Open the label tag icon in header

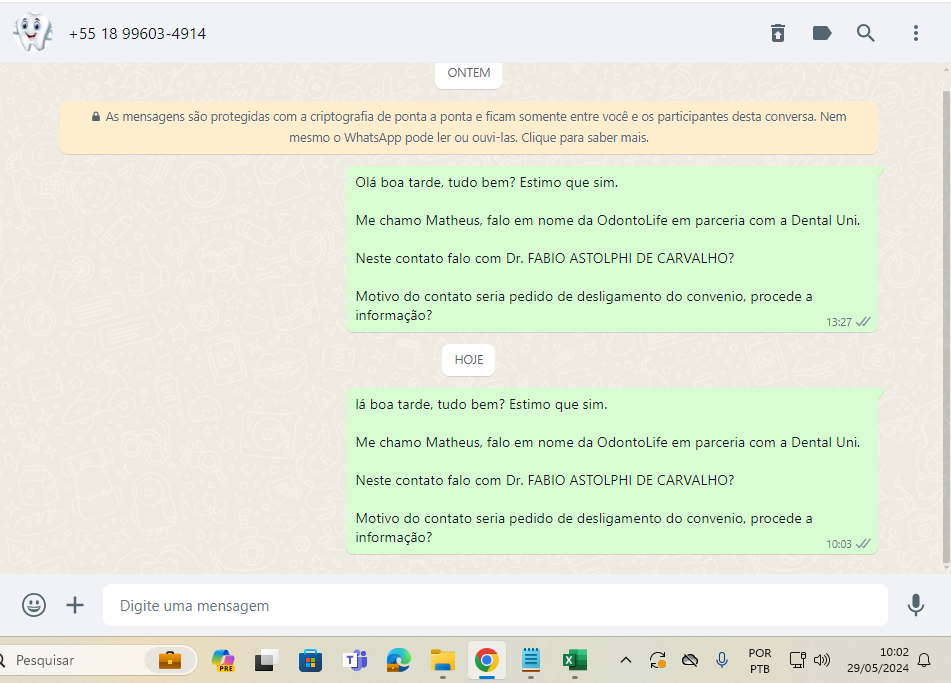coord(822,33)
